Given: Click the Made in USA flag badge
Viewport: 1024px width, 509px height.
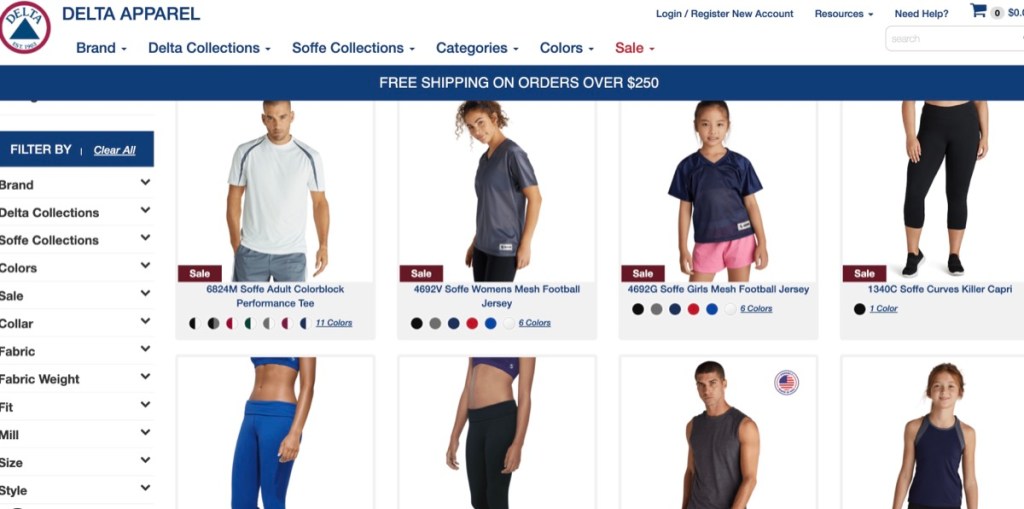Looking at the screenshot, I should pyautogui.click(x=786, y=382).
